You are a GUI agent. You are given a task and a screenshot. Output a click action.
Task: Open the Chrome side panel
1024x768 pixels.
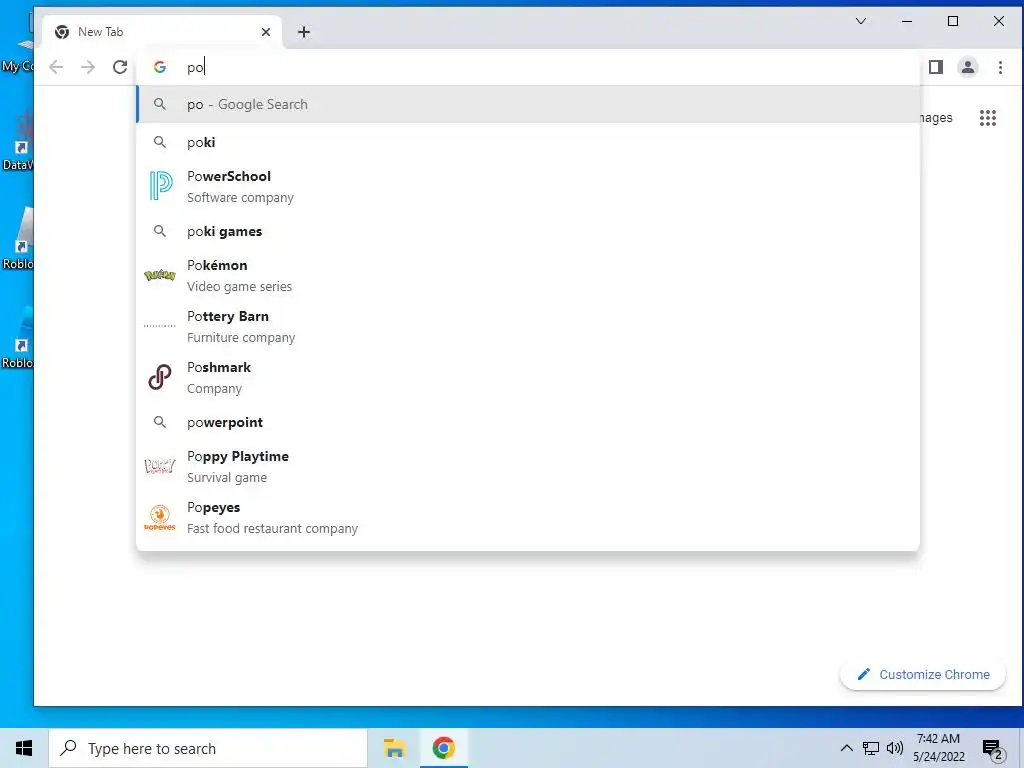[x=936, y=67]
